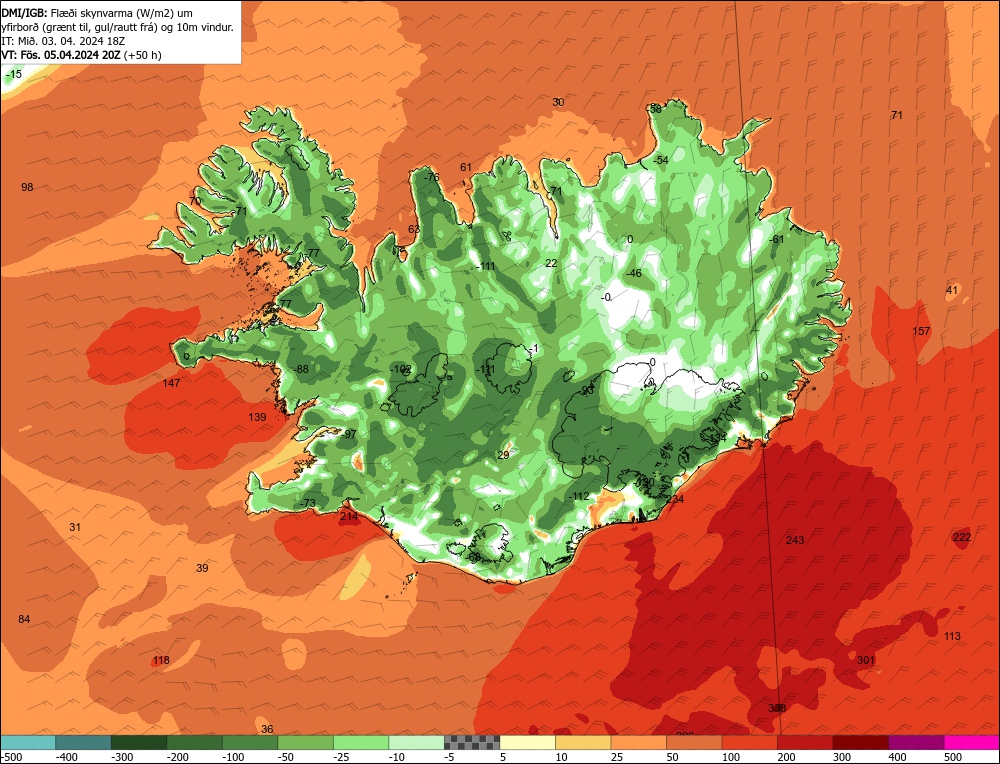Viewport: 1000px width, 764px height.
Task: Click the '214' value off the southwest coast
Action: point(349,516)
